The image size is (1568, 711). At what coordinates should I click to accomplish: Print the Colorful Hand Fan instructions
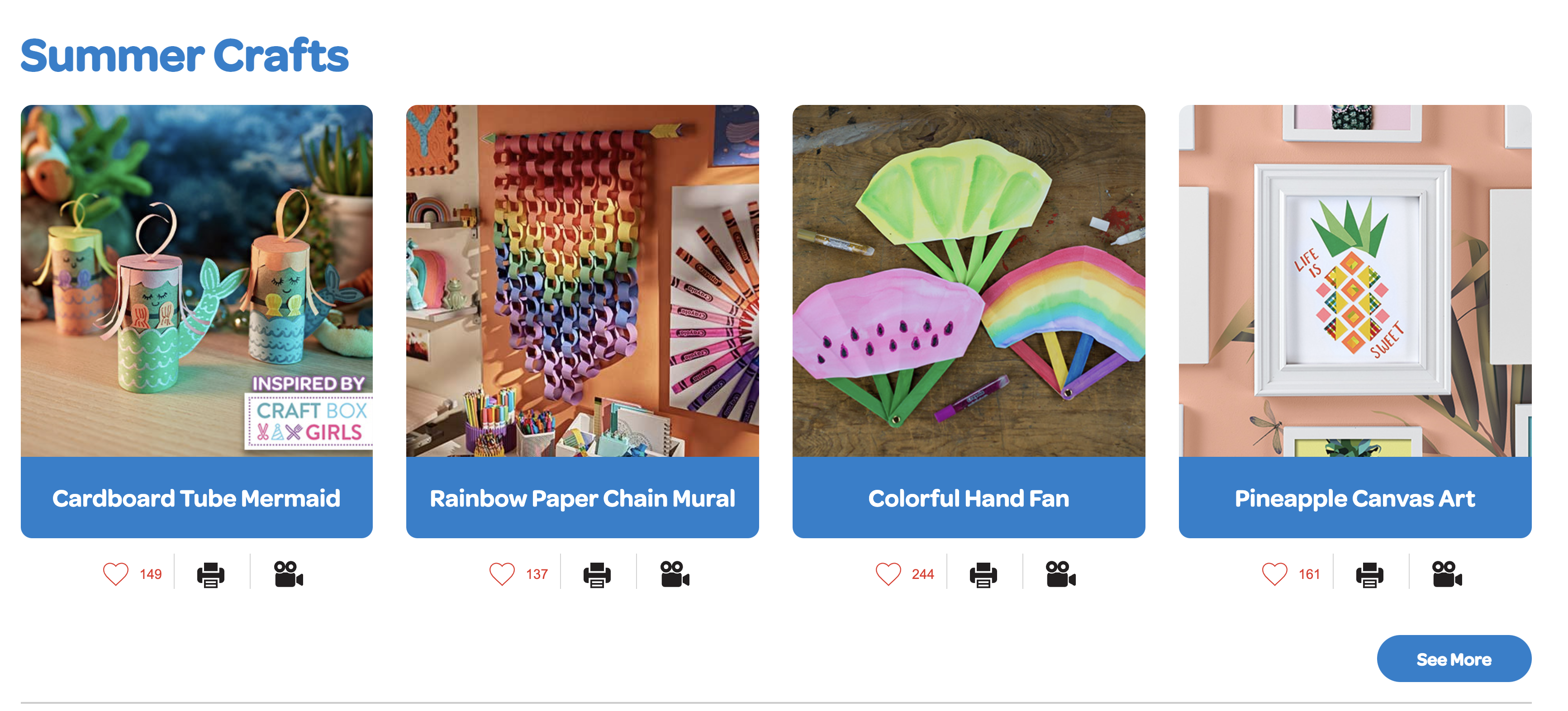[984, 575]
